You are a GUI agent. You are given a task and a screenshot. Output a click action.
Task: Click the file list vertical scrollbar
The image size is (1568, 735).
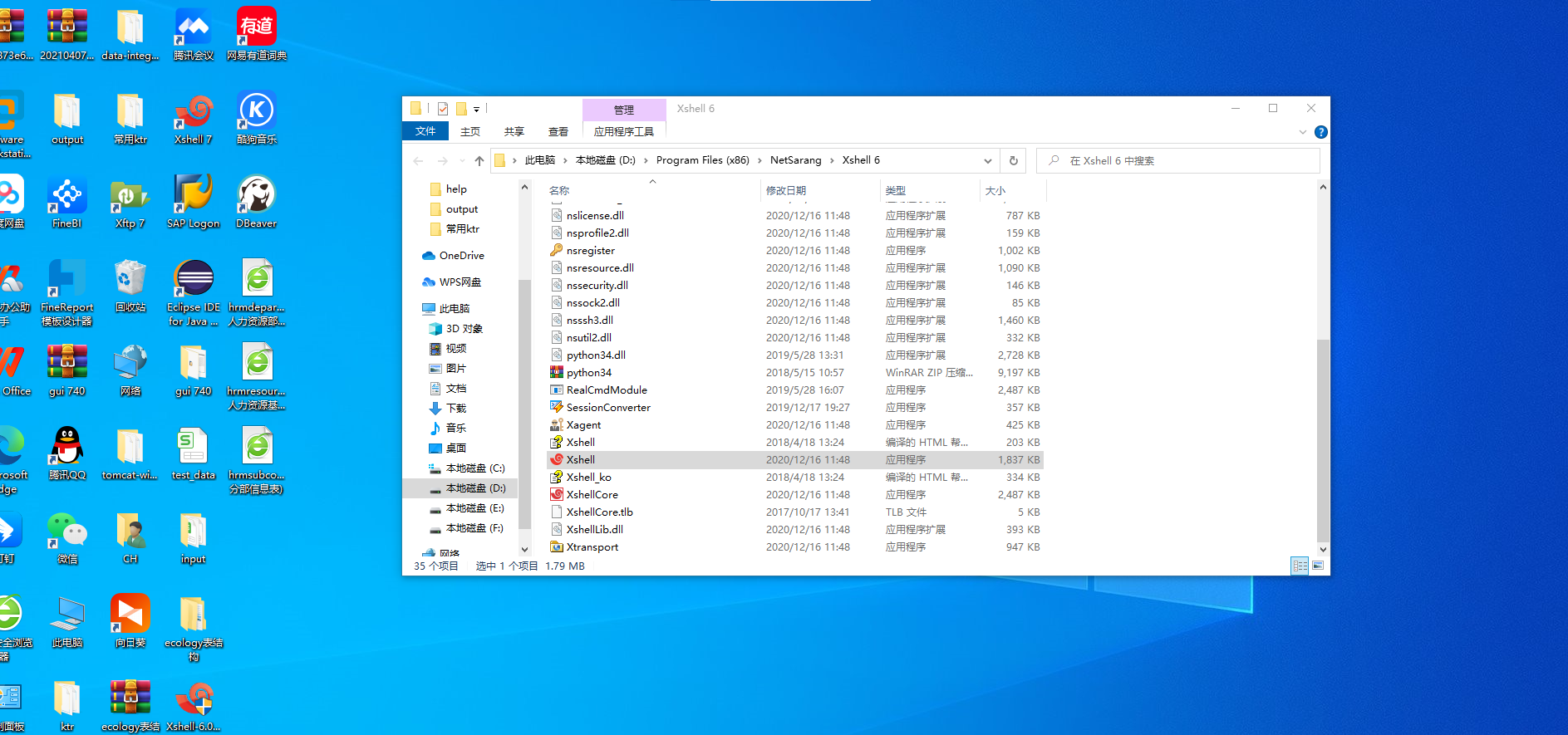1323,440
